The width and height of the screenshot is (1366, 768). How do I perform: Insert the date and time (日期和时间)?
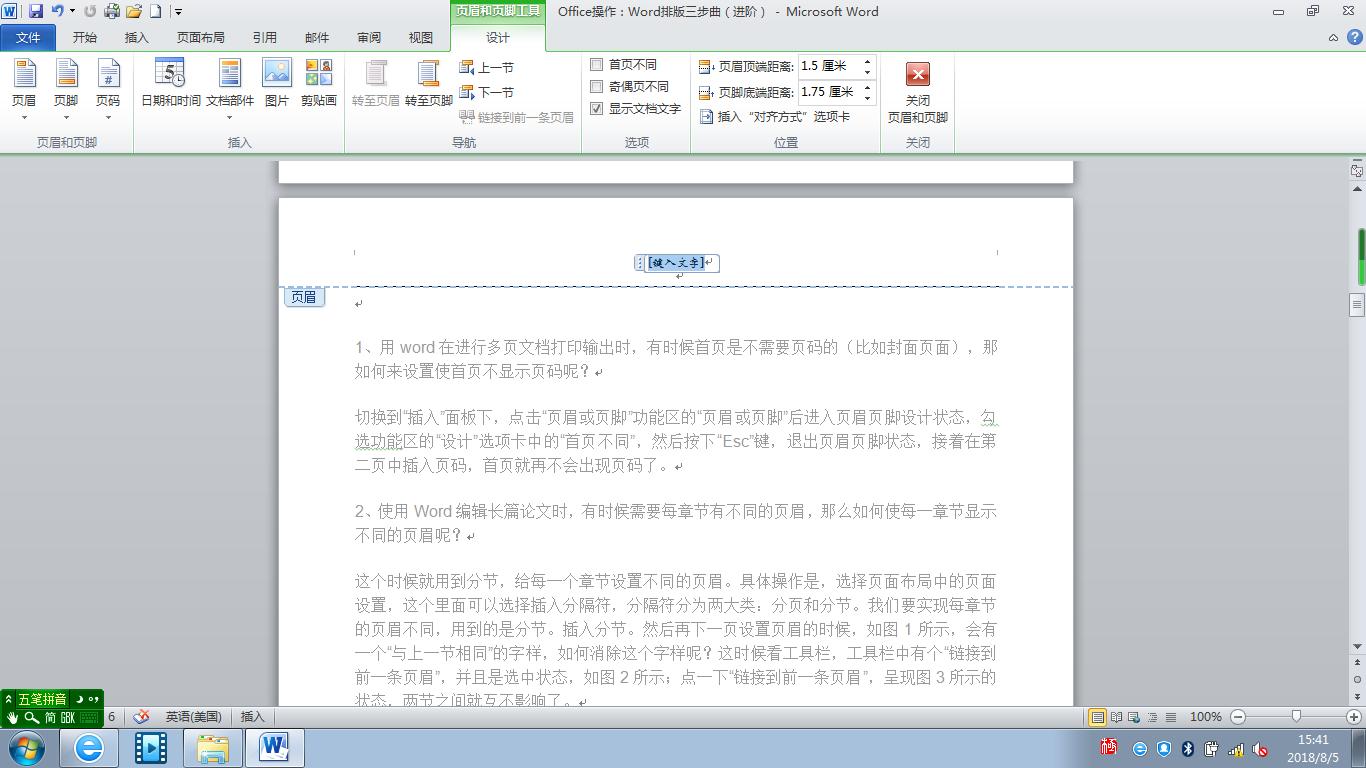168,85
